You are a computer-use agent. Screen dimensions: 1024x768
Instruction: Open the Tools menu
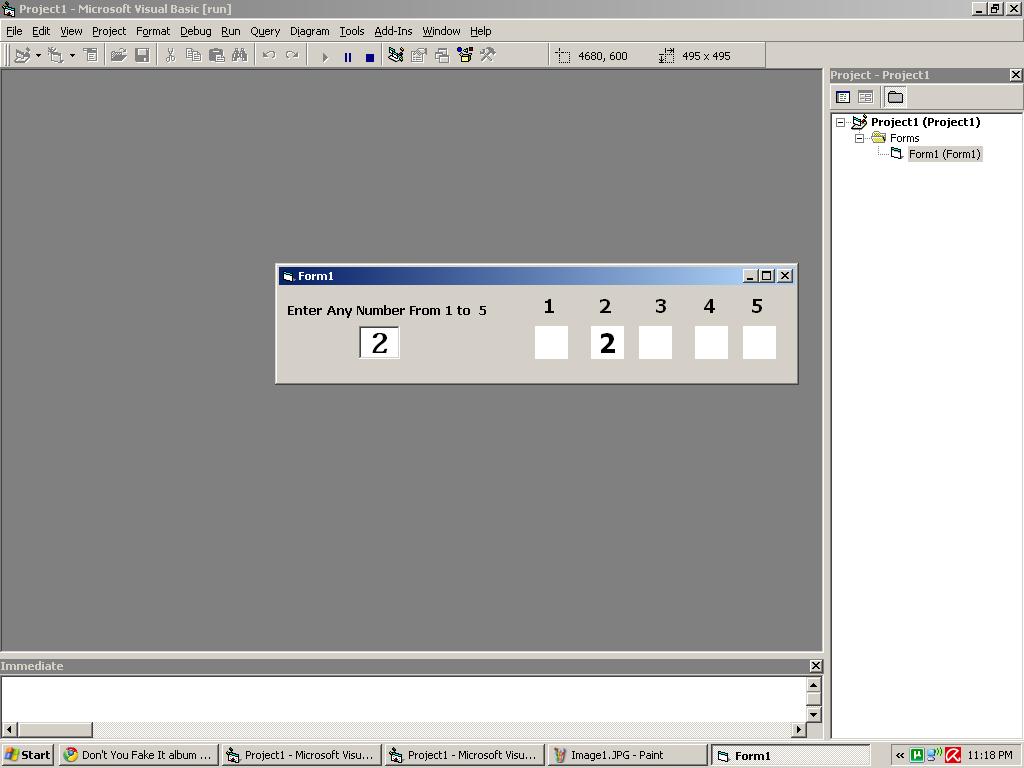click(351, 31)
